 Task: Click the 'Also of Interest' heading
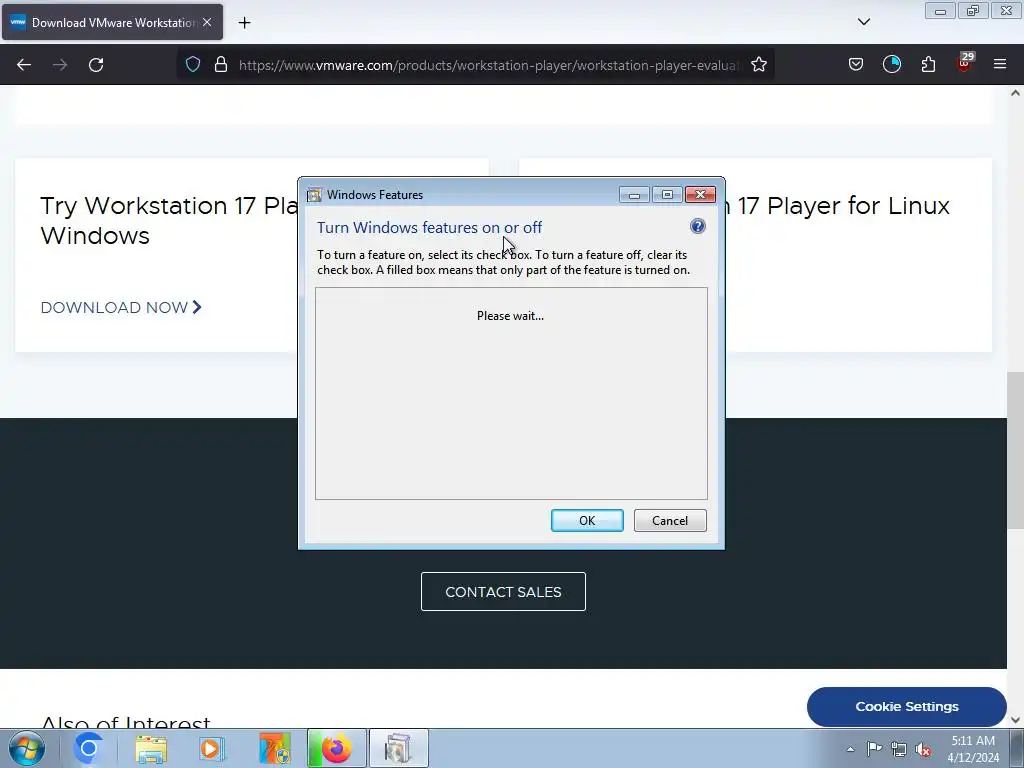[125, 722]
